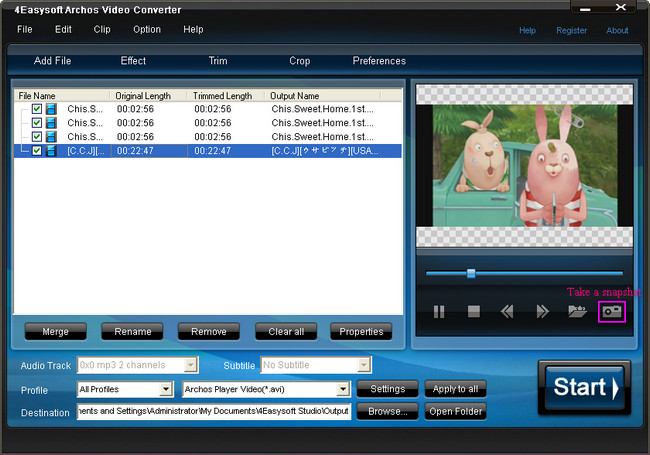This screenshot has width=650, height=455.
Task: Click the Remove button
Action: click(x=209, y=332)
